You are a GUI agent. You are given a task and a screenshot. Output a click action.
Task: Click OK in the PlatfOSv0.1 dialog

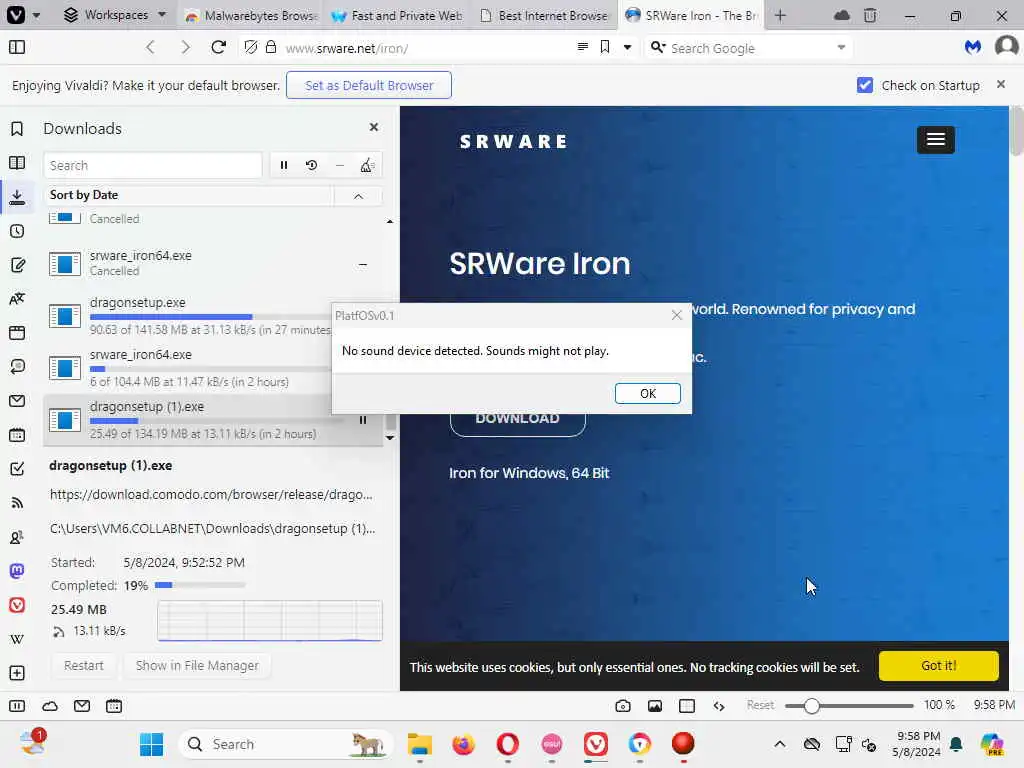pyautogui.click(x=647, y=393)
